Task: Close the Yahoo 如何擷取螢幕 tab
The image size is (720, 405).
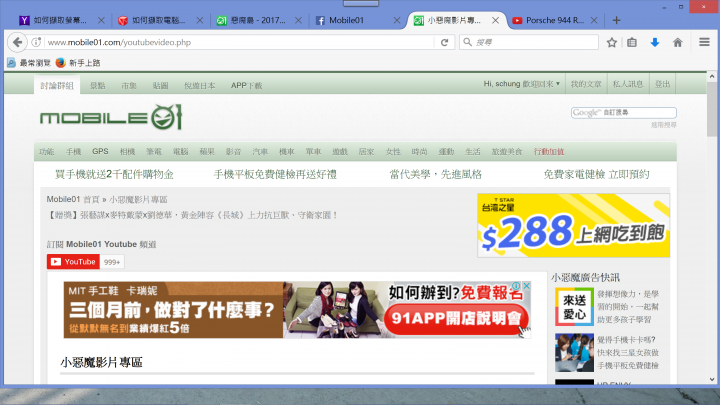Action: [101, 20]
